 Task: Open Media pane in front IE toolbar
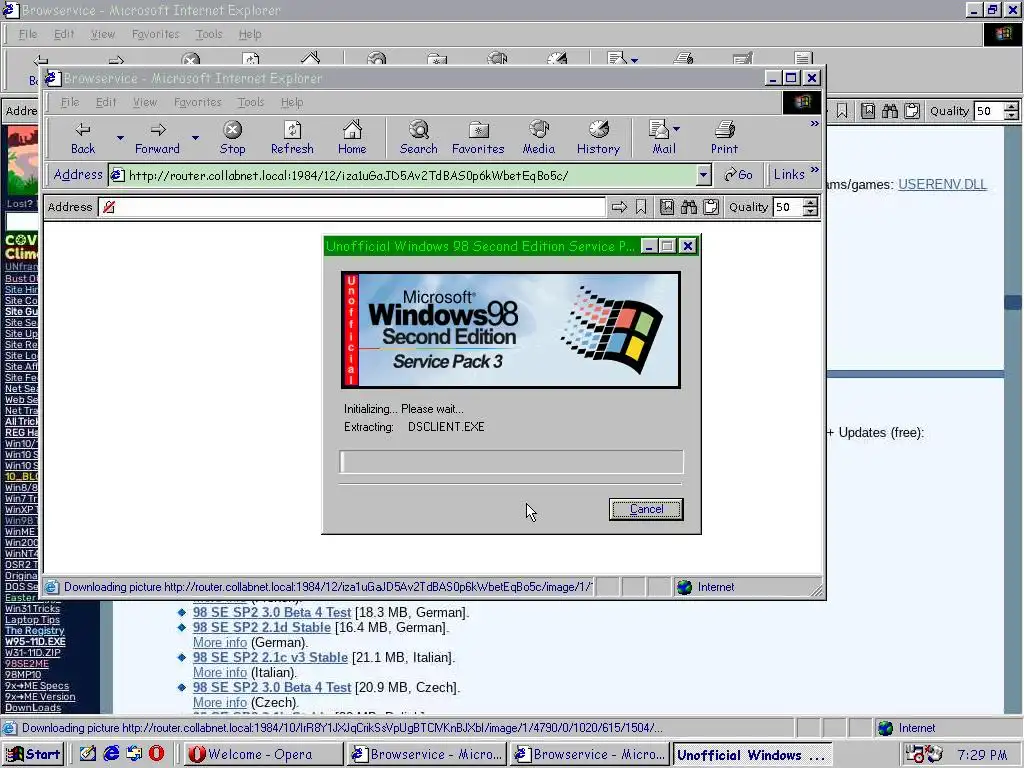coord(539,138)
